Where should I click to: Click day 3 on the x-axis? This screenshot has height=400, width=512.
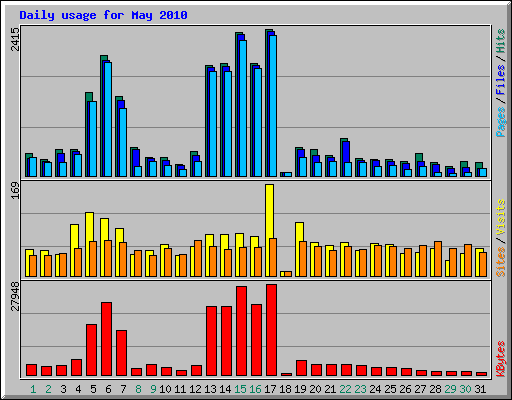63,389
